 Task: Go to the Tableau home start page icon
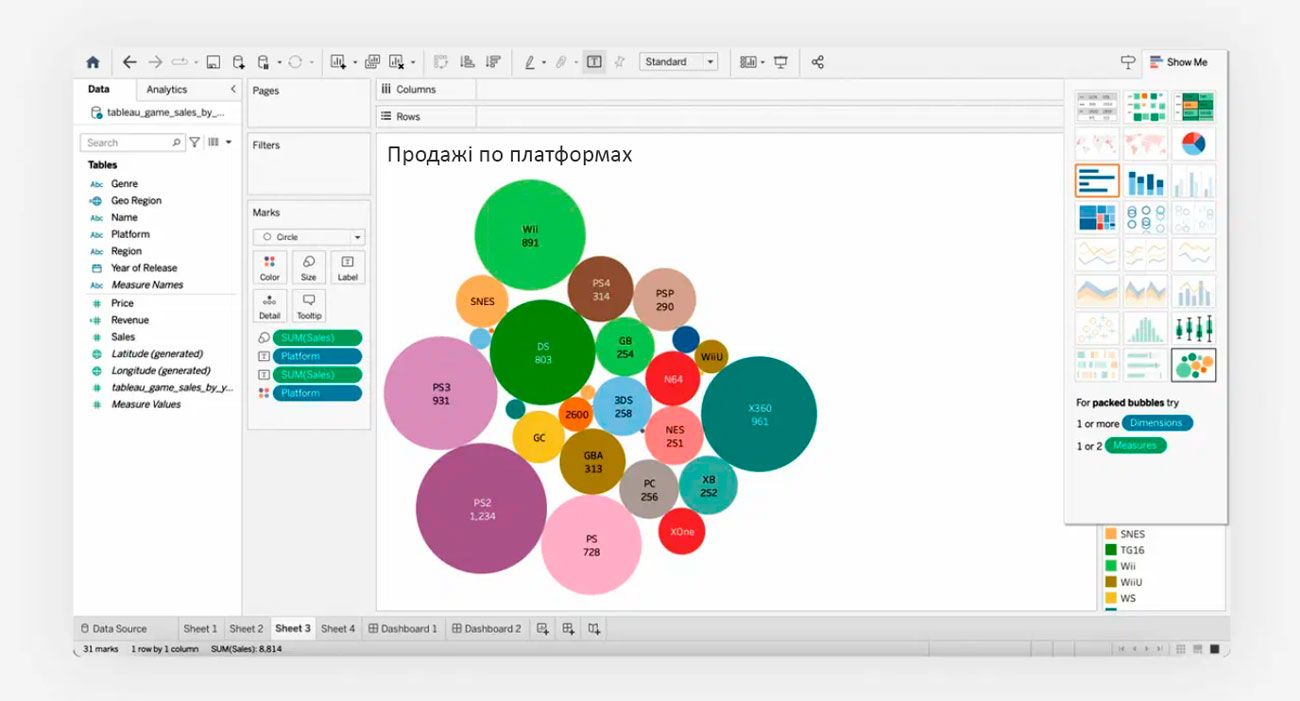tap(93, 62)
